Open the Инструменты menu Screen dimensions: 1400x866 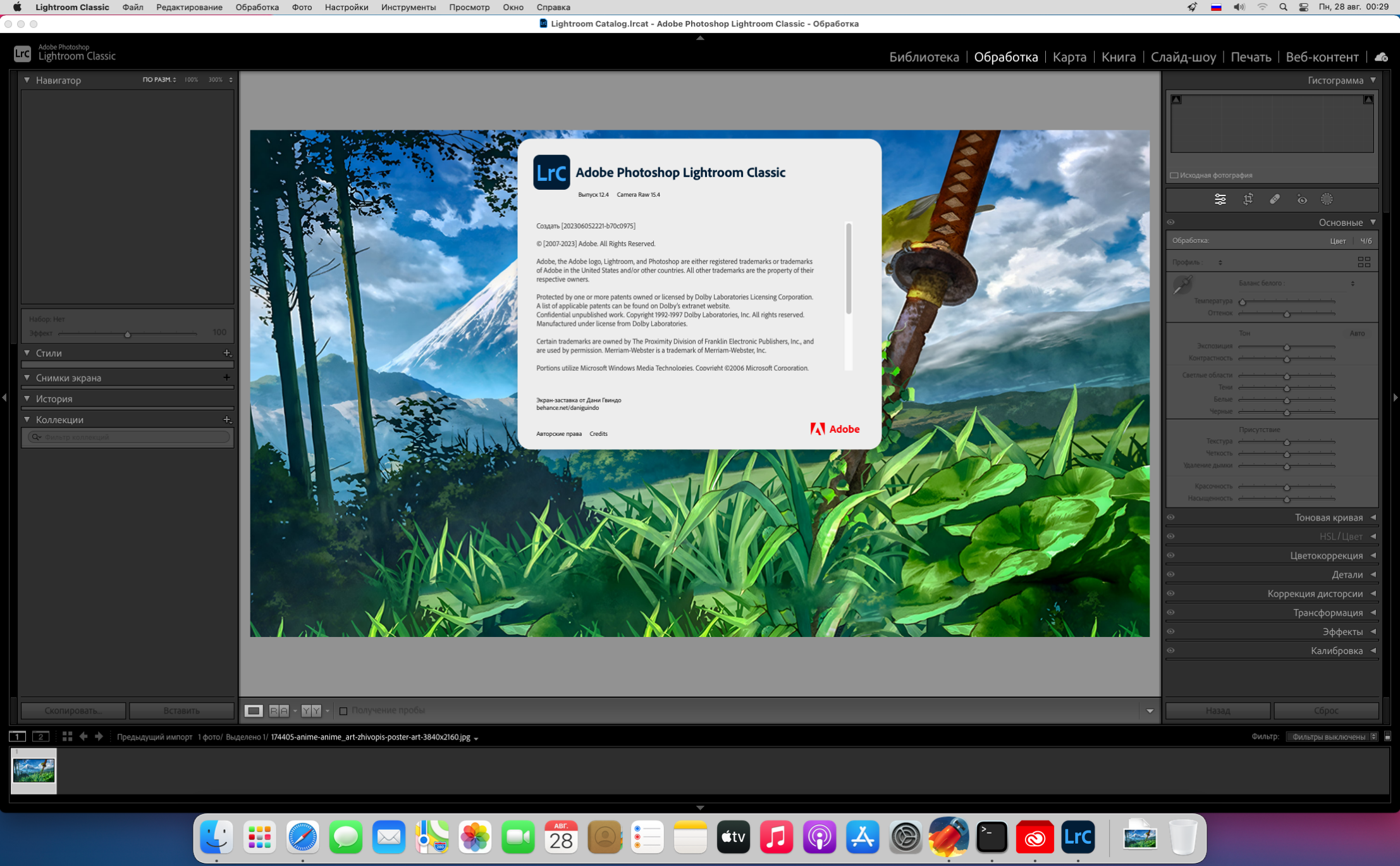pyautogui.click(x=408, y=7)
